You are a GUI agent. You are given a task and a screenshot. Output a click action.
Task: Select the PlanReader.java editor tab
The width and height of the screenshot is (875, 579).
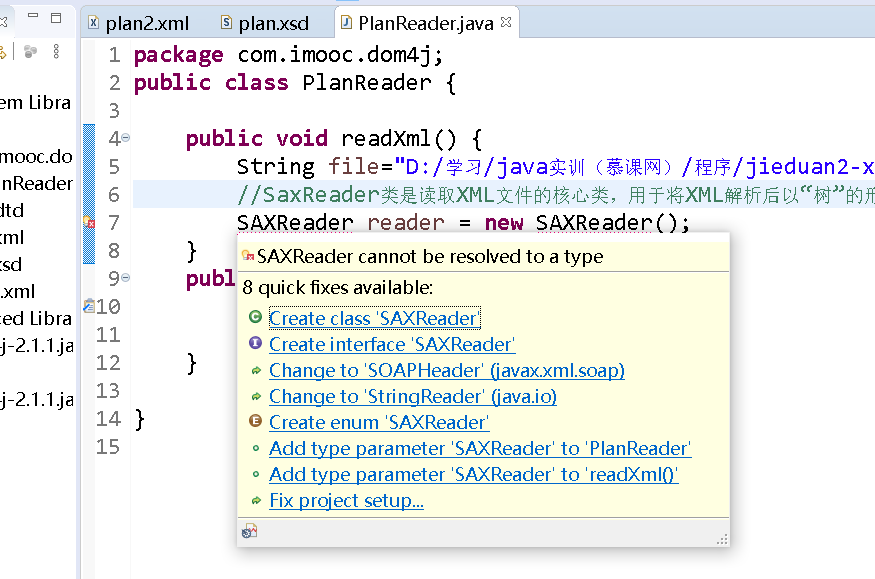(424, 23)
